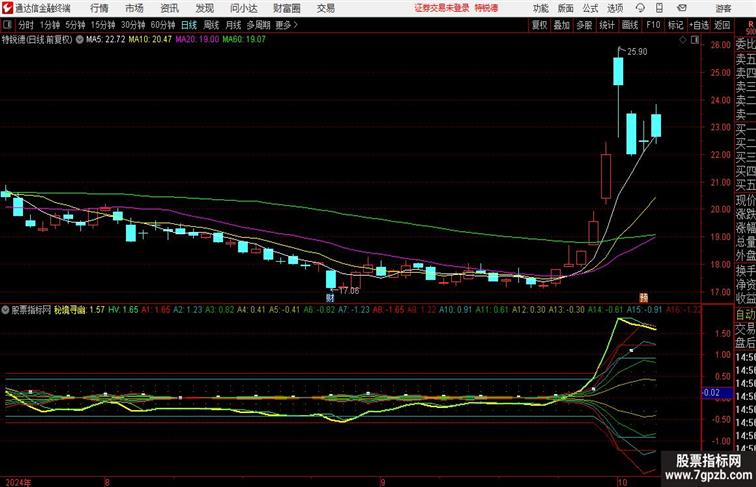The width and height of the screenshot is (756, 487).
Task: Expand the 更多 periods chevron
Action: coord(286,25)
